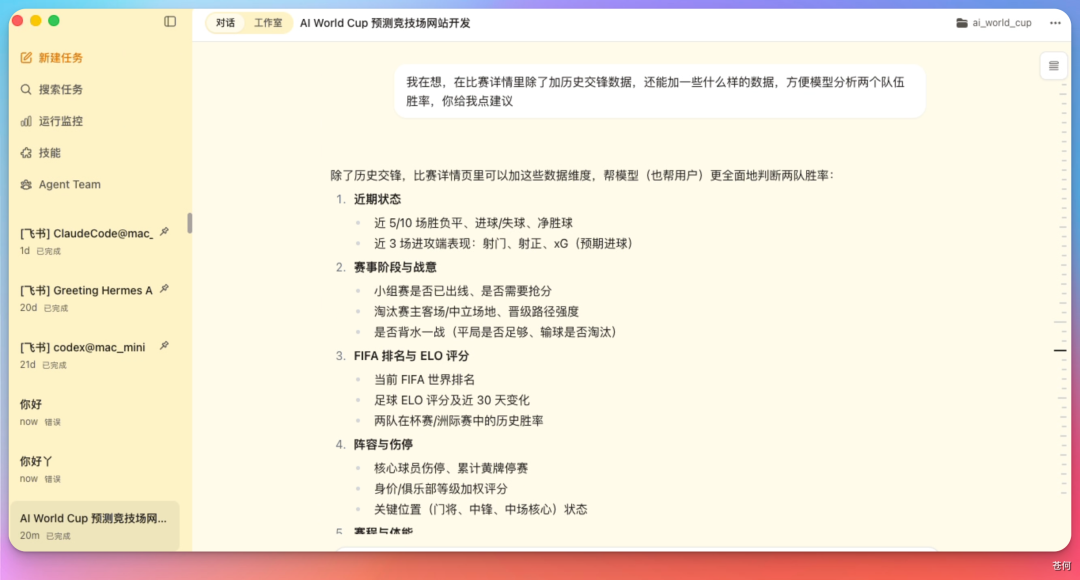
Task: Click the AI World Cup 预测竞技场网站开发 title
Action: pyautogui.click(x=385, y=23)
